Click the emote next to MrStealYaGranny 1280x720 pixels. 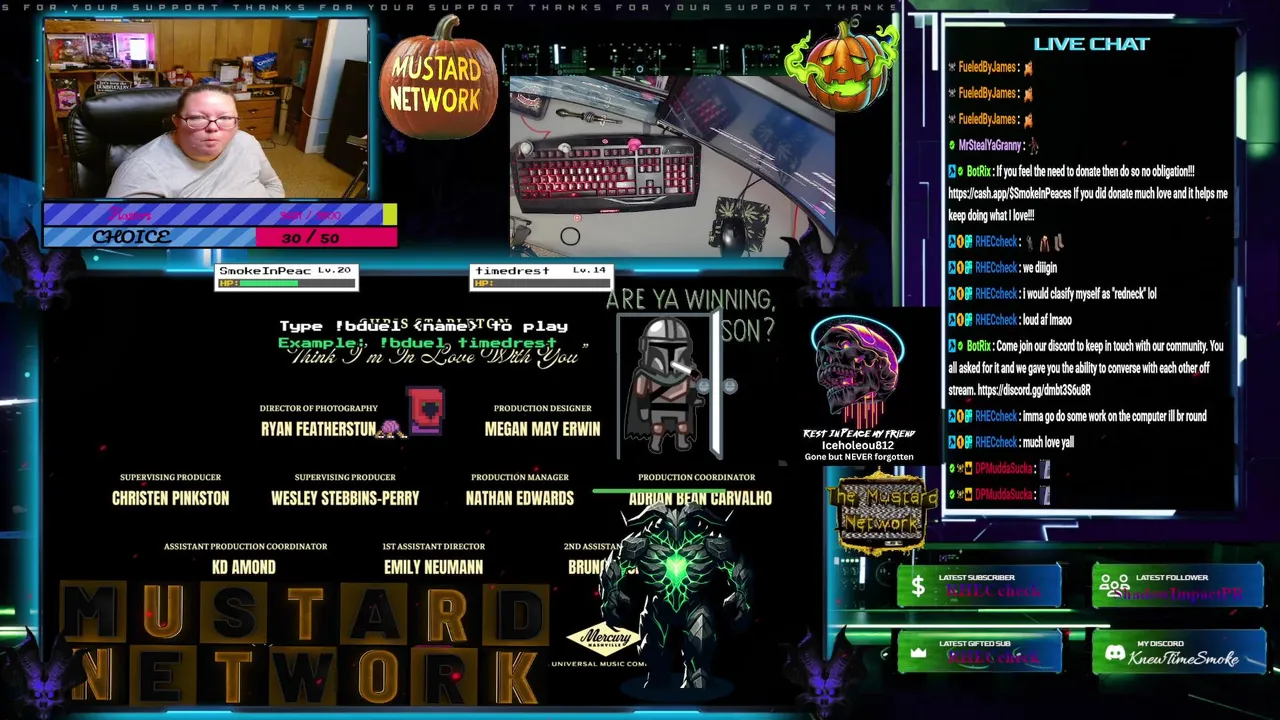pos(1034,145)
